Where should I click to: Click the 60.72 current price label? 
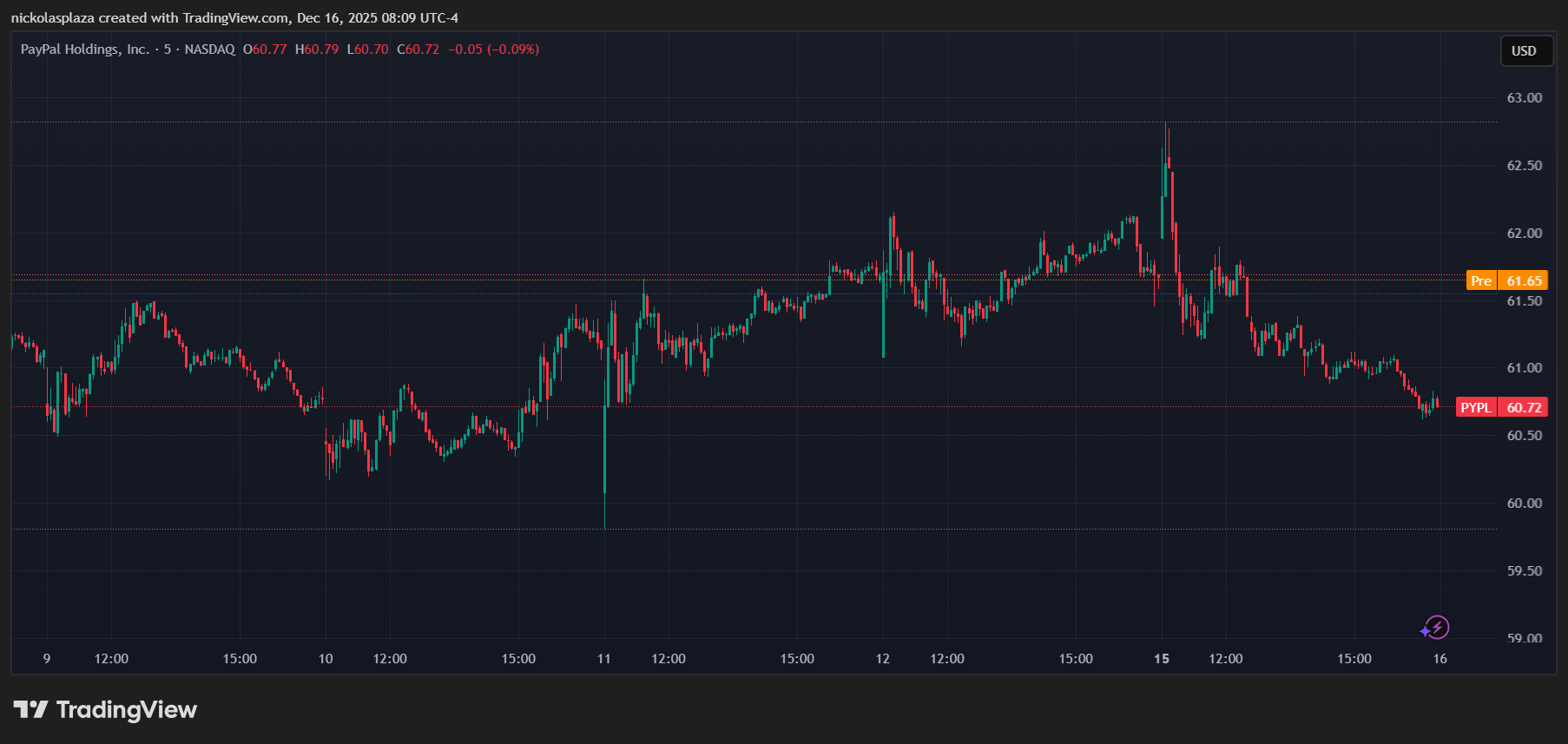[x=1524, y=407]
